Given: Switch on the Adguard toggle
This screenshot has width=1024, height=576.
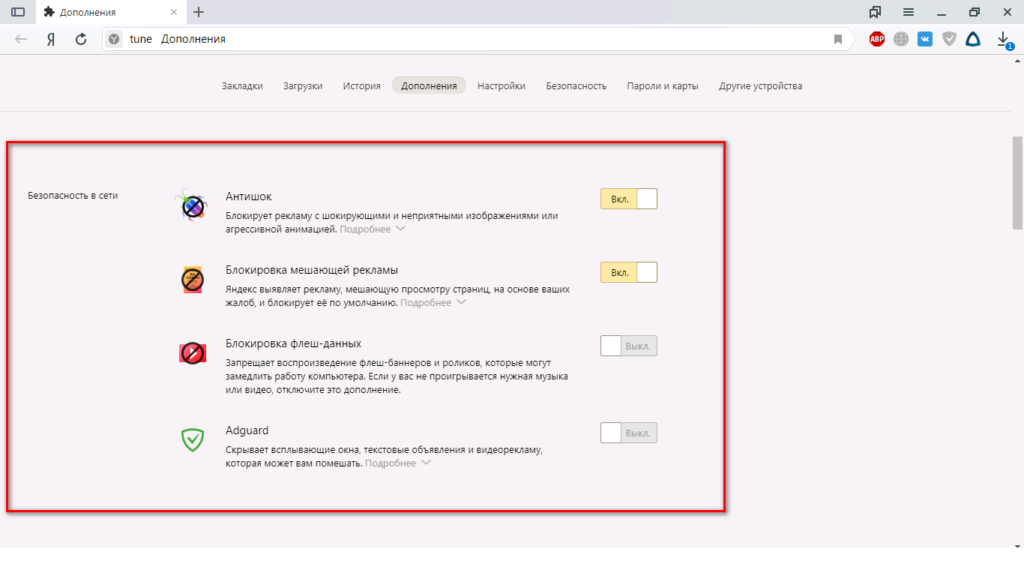Looking at the screenshot, I should point(629,432).
